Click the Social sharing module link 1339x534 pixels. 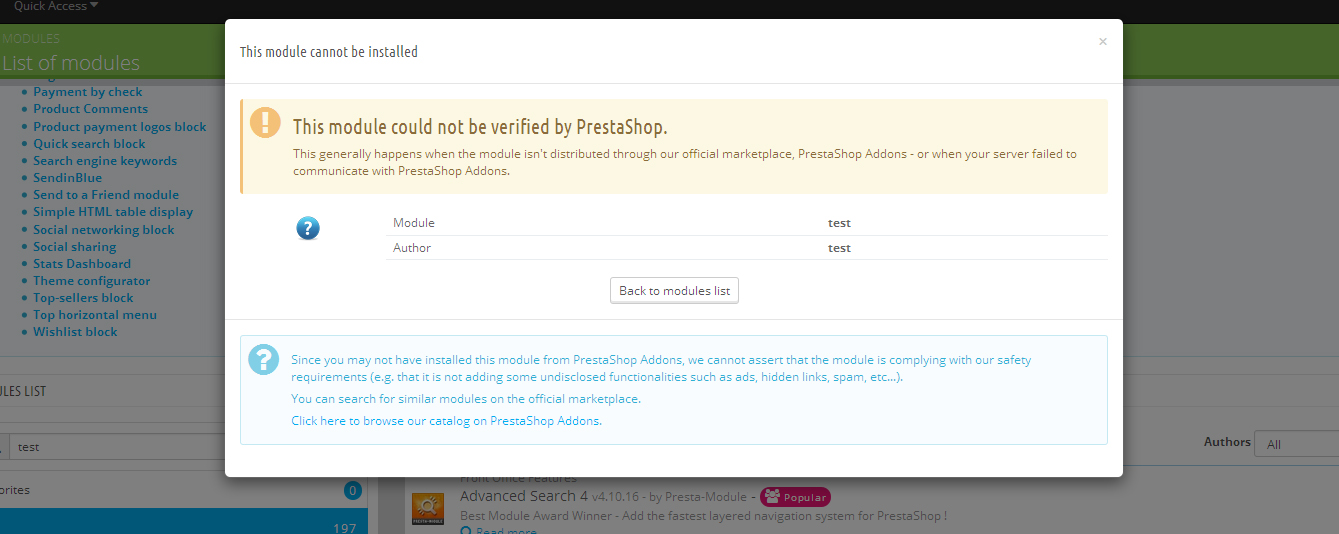click(x=74, y=247)
